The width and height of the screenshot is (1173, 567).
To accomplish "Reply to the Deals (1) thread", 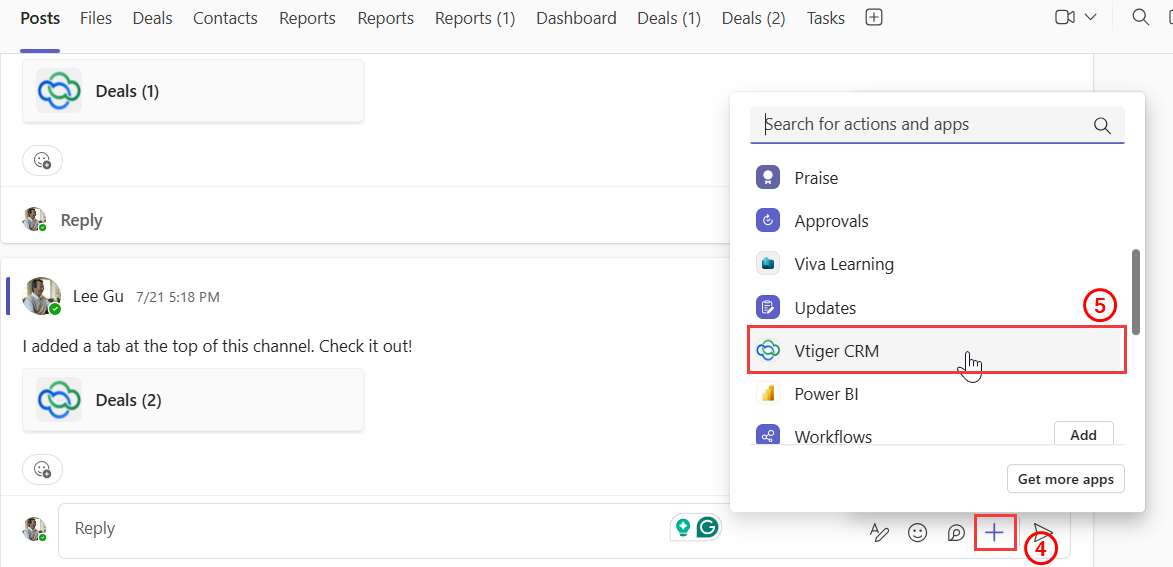I will point(81,220).
